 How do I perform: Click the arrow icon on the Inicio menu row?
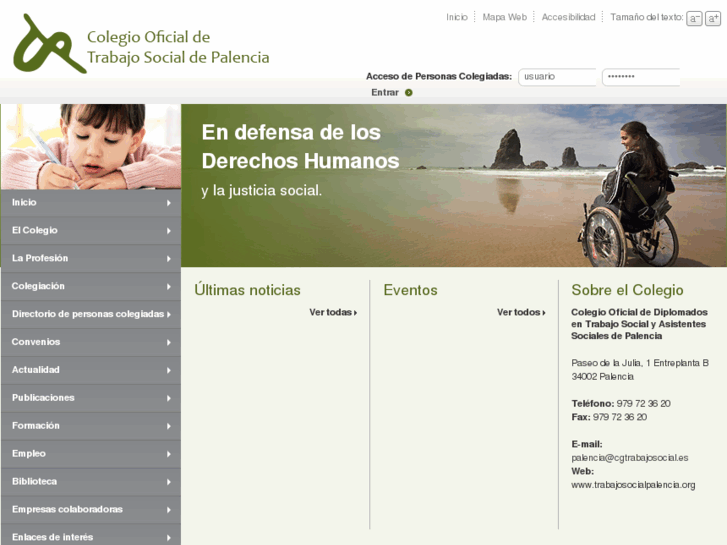(x=169, y=203)
